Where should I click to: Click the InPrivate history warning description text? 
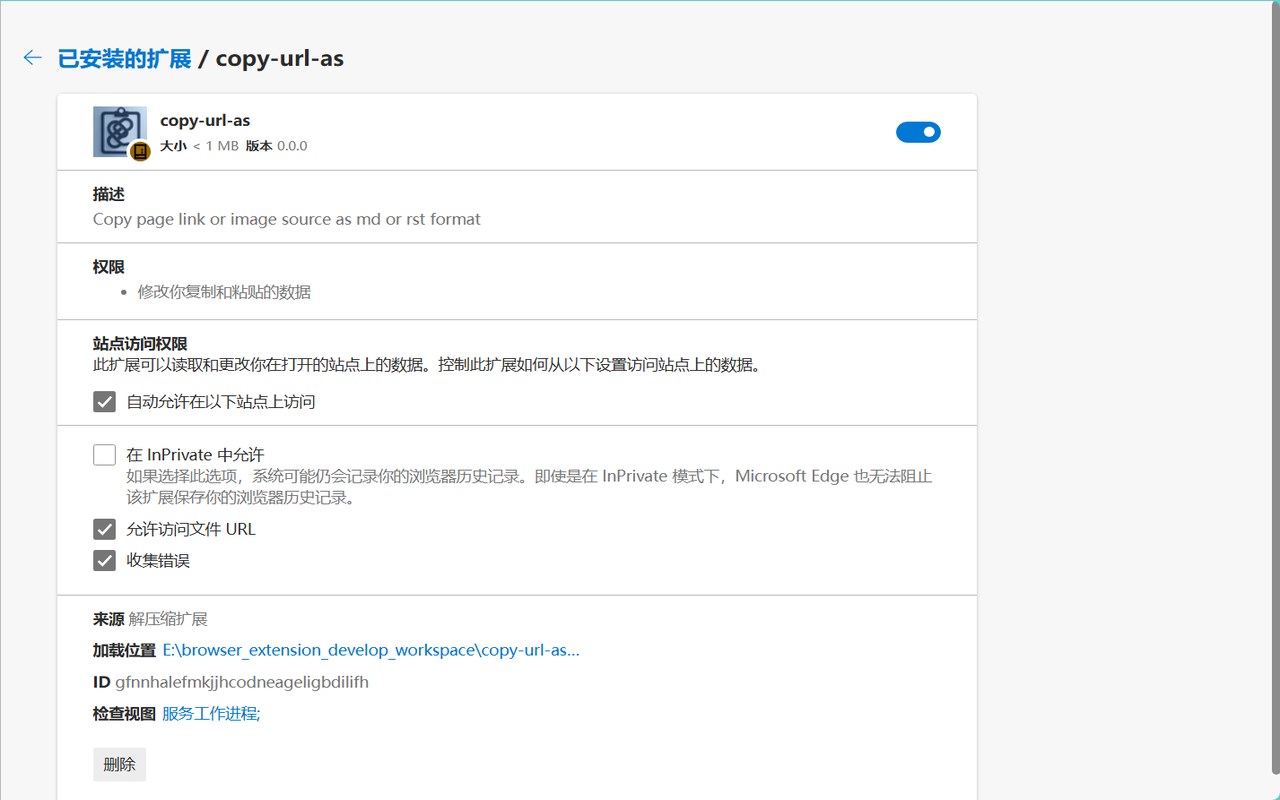[x=529, y=487]
